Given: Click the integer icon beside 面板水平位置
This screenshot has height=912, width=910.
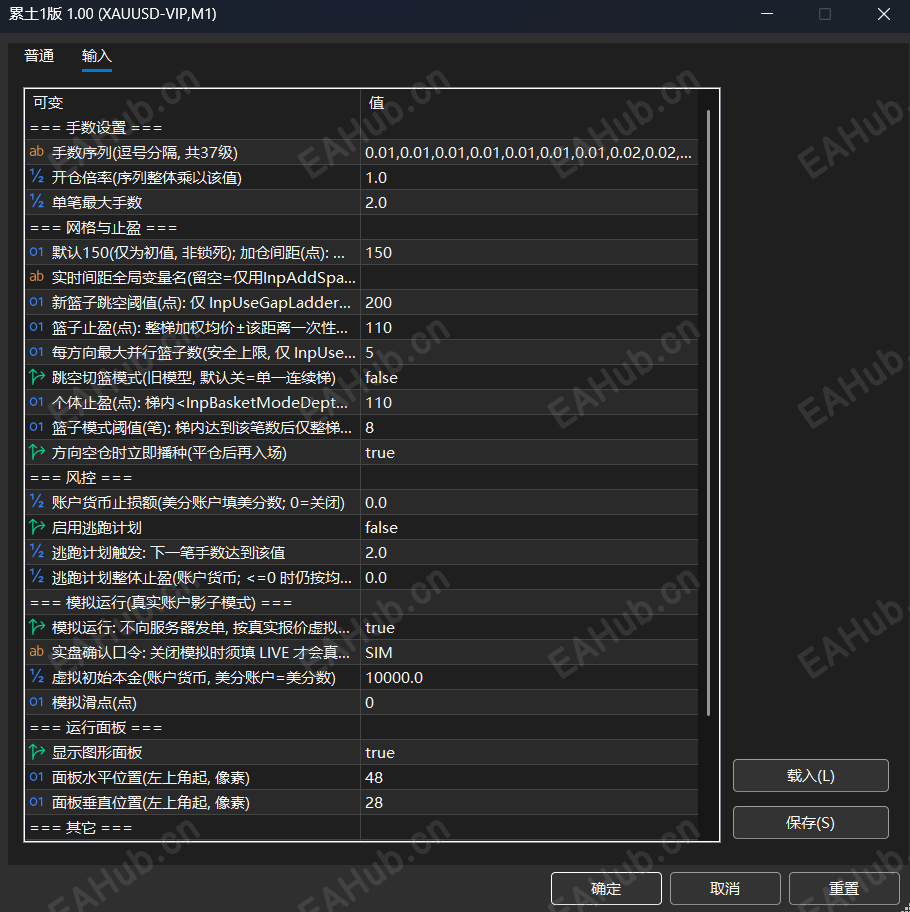Looking at the screenshot, I should [x=37, y=778].
